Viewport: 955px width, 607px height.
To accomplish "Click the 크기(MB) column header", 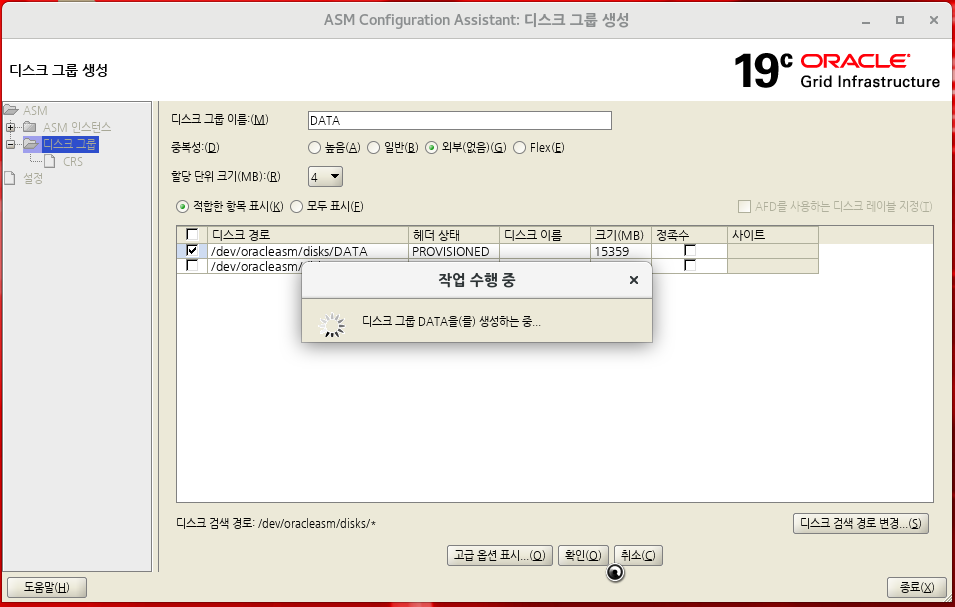I will tap(621, 235).
